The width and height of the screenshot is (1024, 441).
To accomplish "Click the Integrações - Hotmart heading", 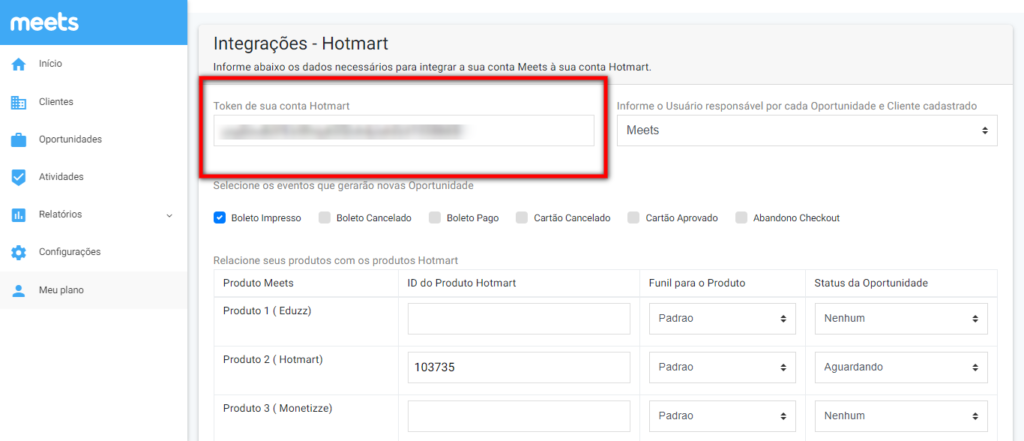I will pos(301,44).
